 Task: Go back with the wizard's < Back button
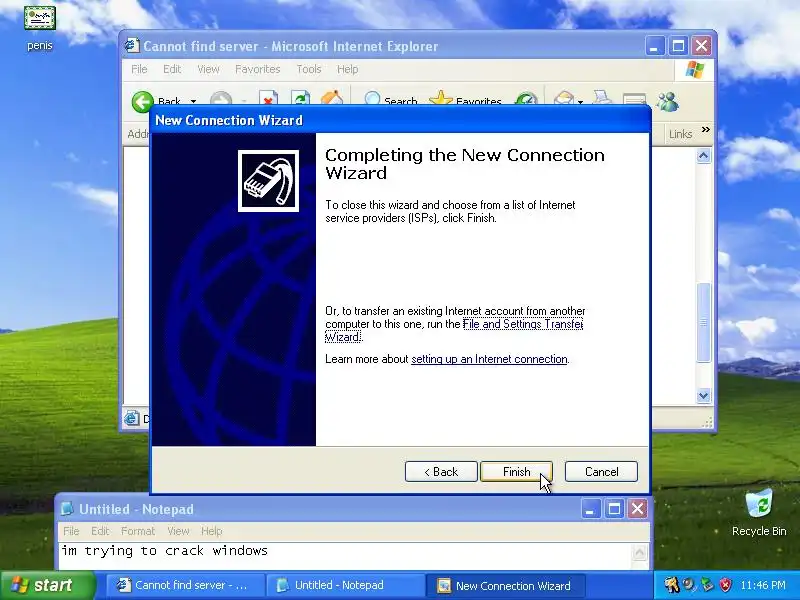[441, 472]
